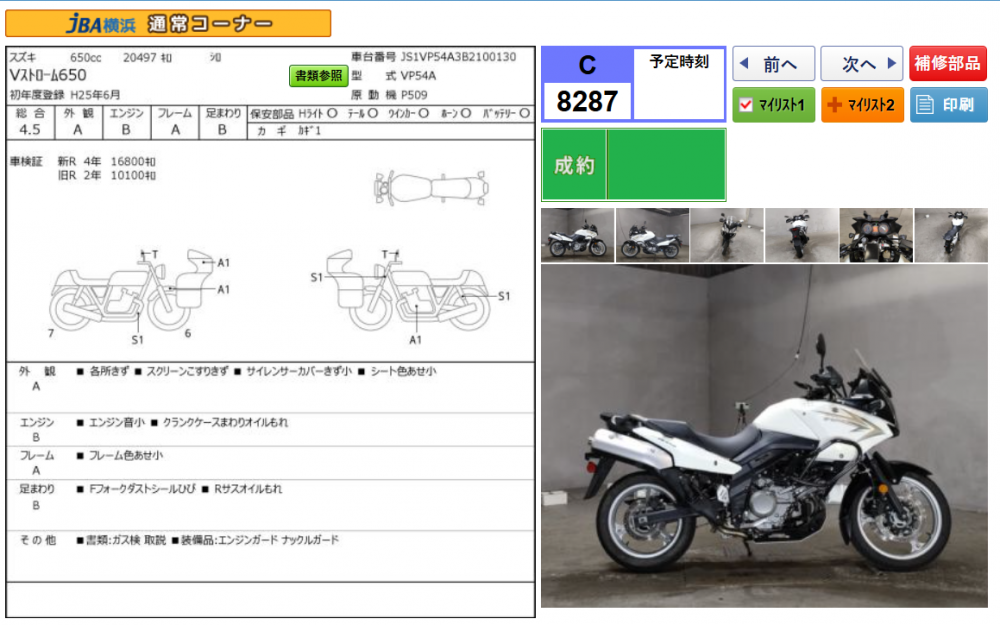This screenshot has width=1000, height=625.
Task: Click the mileage value 20497
Action: [140, 58]
